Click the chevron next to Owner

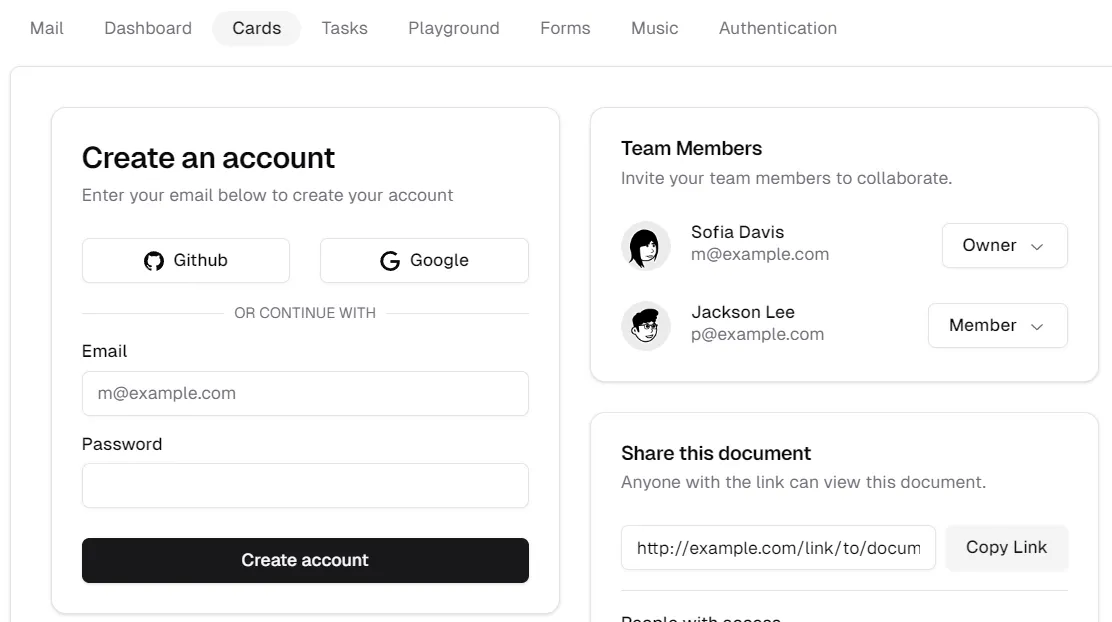click(1038, 246)
